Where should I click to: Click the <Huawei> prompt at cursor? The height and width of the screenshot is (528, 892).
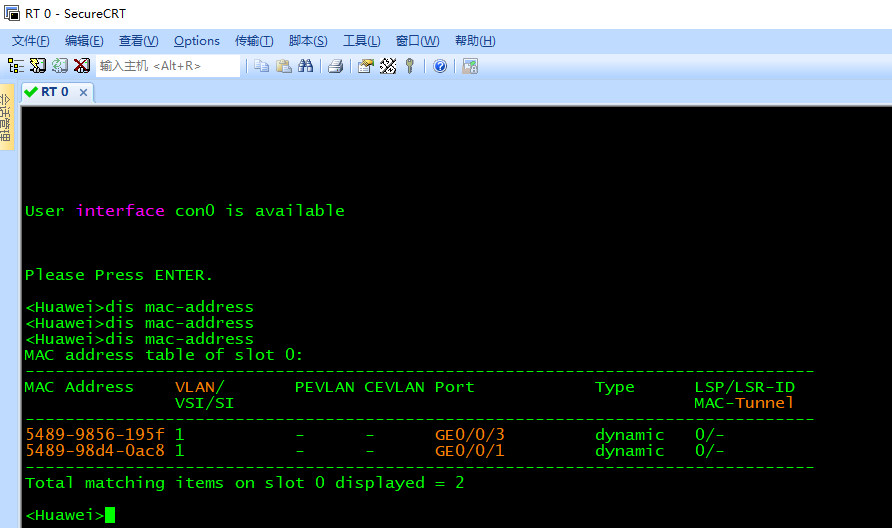point(65,515)
